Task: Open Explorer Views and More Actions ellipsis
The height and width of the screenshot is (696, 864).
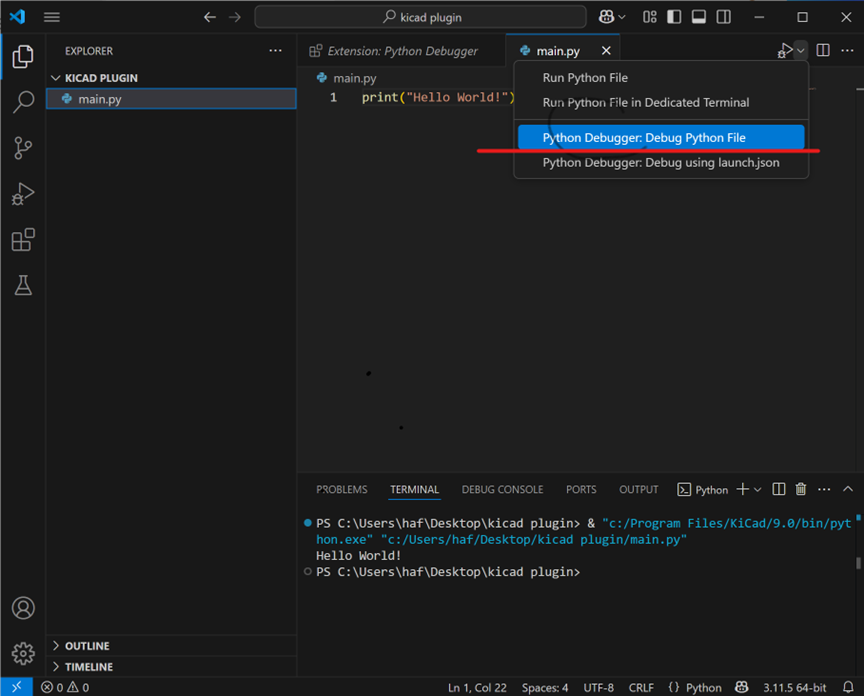Action: click(x=276, y=51)
